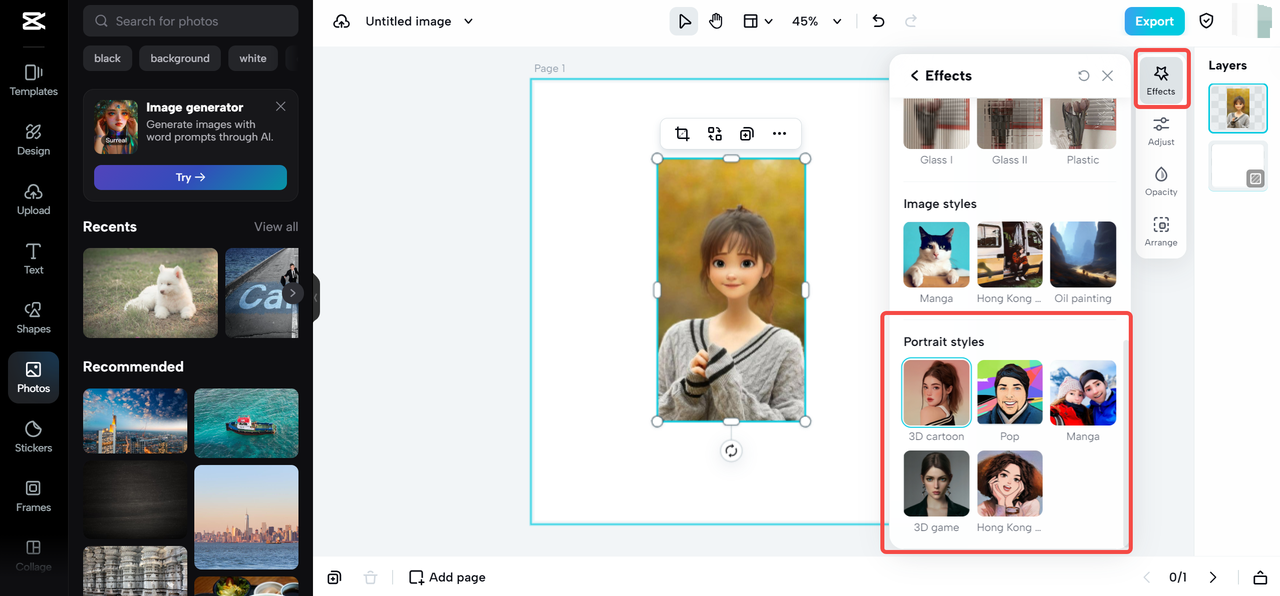Select the girl image layer thumbnail

(x=1238, y=108)
